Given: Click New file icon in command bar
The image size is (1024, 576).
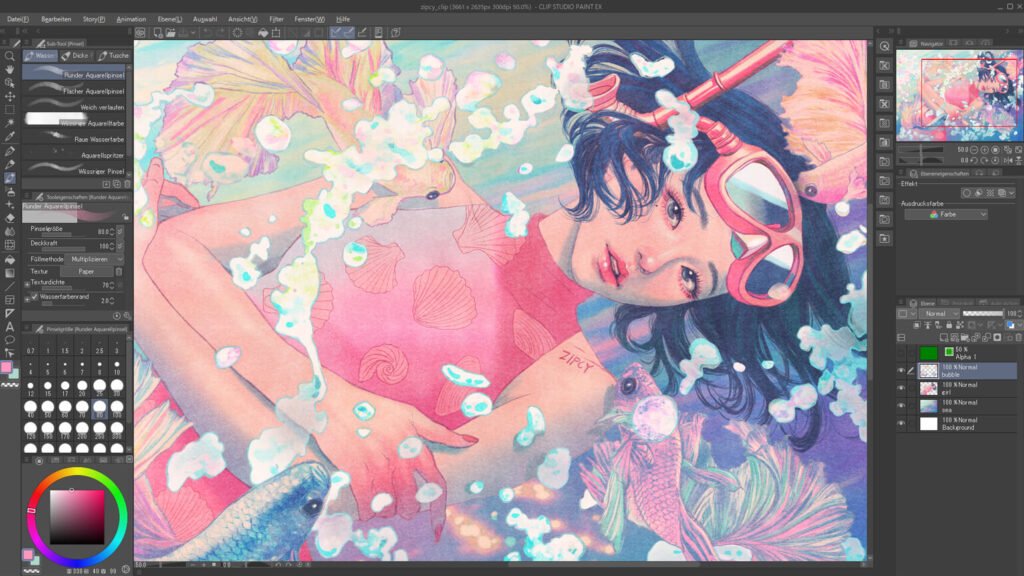Looking at the screenshot, I should pos(157,33).
